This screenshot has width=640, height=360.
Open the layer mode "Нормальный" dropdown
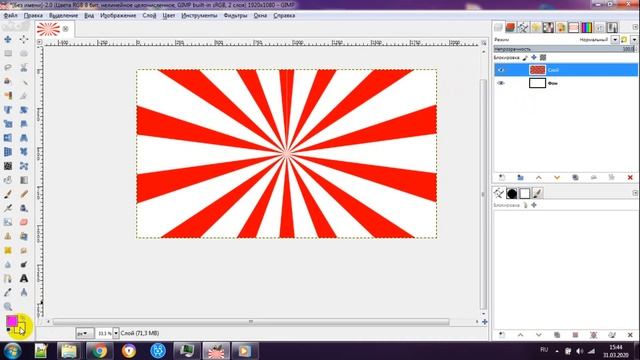(x=615, y=40)
